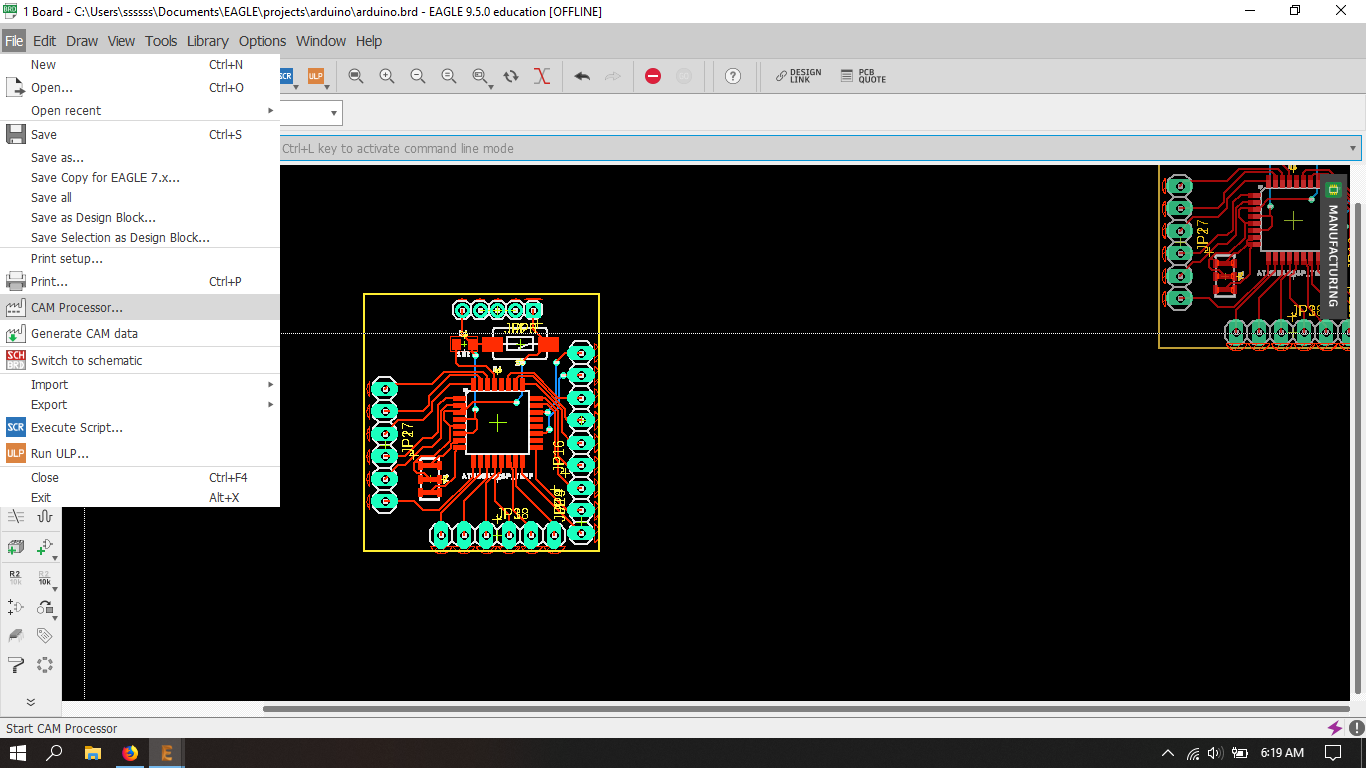Open the View menu

click(121, 41)
